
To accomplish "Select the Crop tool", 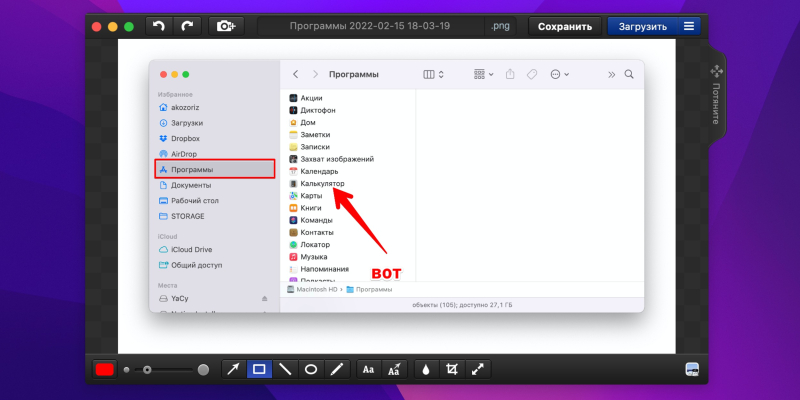I will click(x=452, y=369).
